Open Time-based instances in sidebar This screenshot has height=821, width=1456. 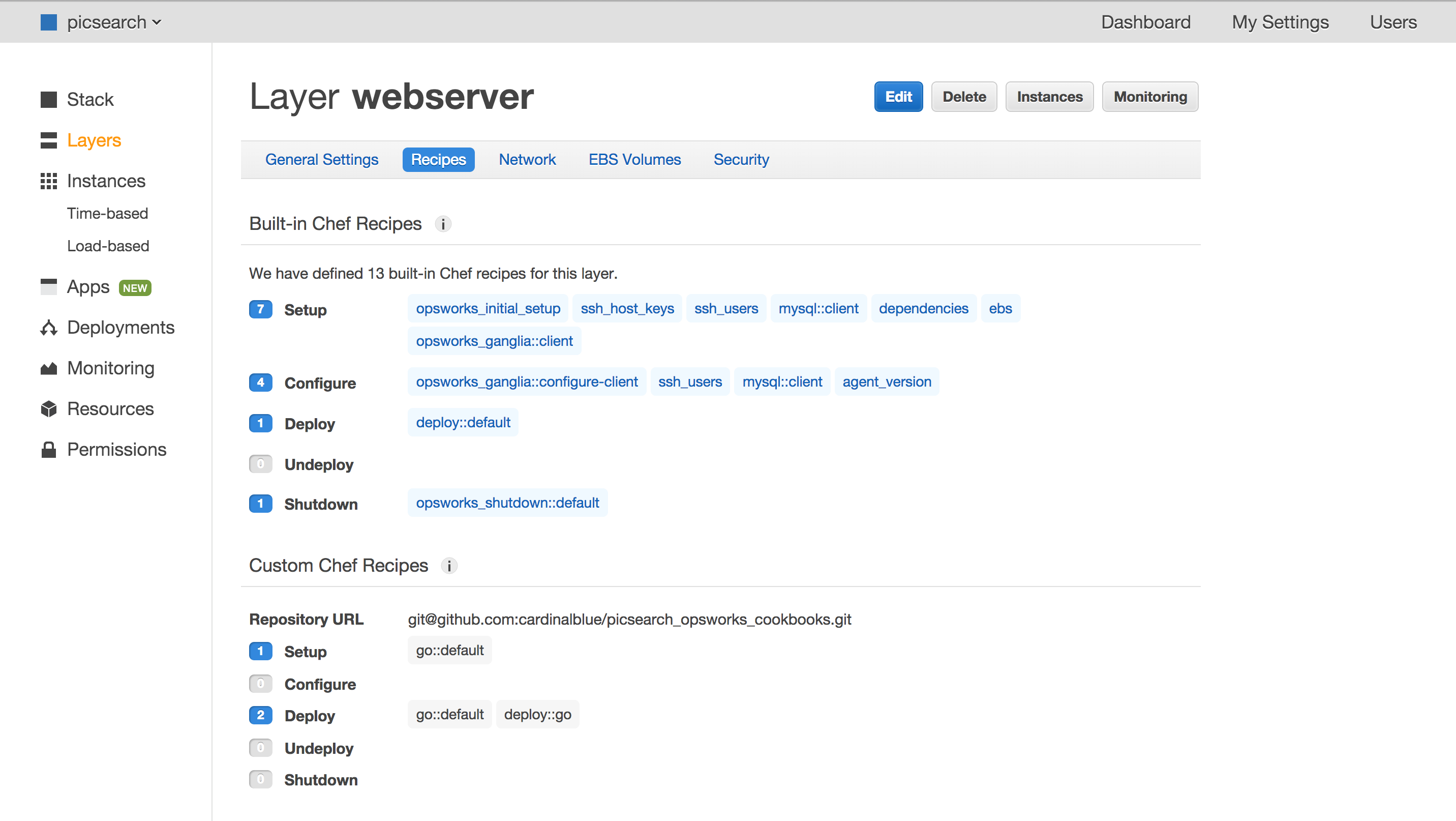coord(107,213)
